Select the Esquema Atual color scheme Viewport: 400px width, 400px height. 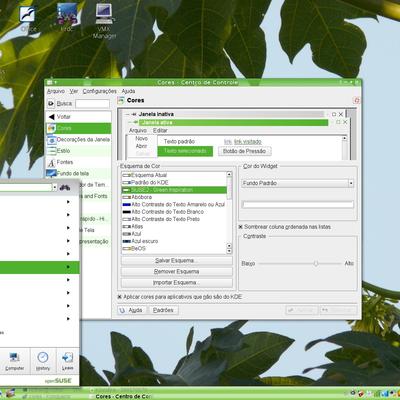pyautogui.click(x=174, y=175)
